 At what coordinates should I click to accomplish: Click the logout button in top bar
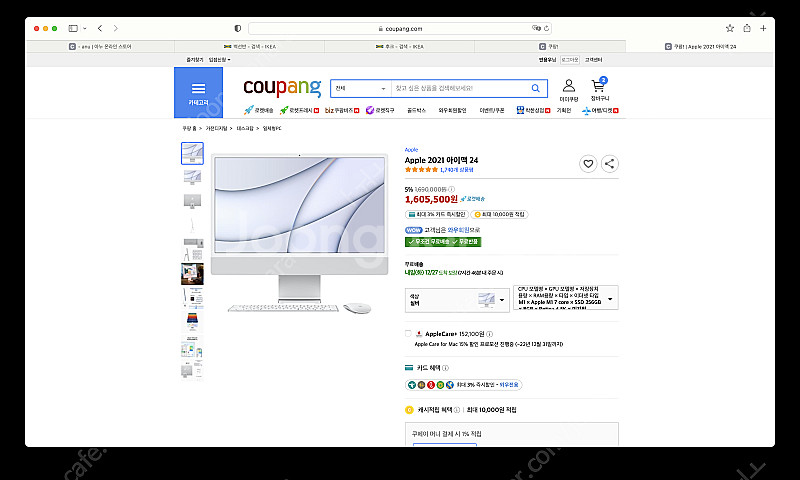click(570, 60)
